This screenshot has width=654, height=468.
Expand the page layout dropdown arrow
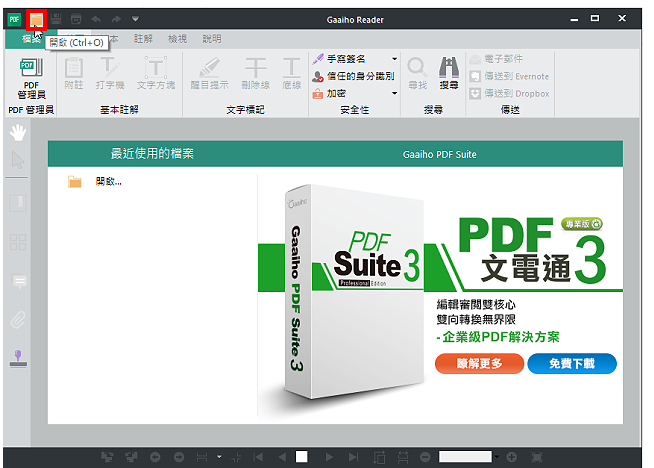point(219,457)
